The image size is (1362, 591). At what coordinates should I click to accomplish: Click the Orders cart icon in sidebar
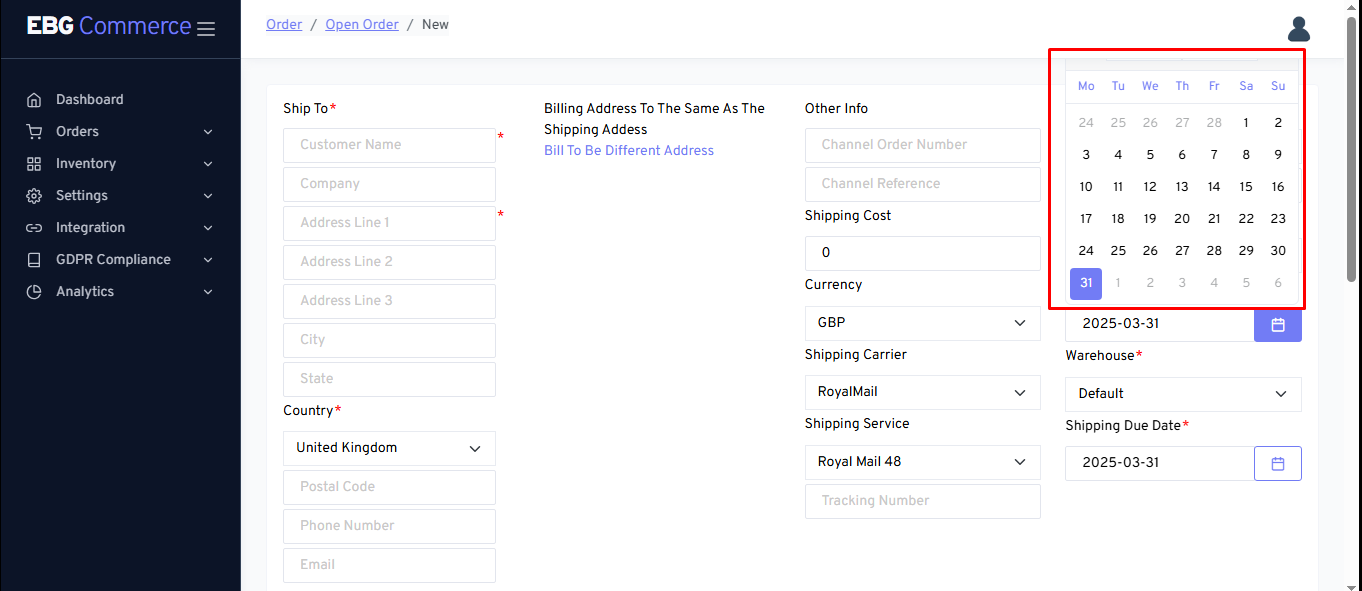(x=34, y=132)
